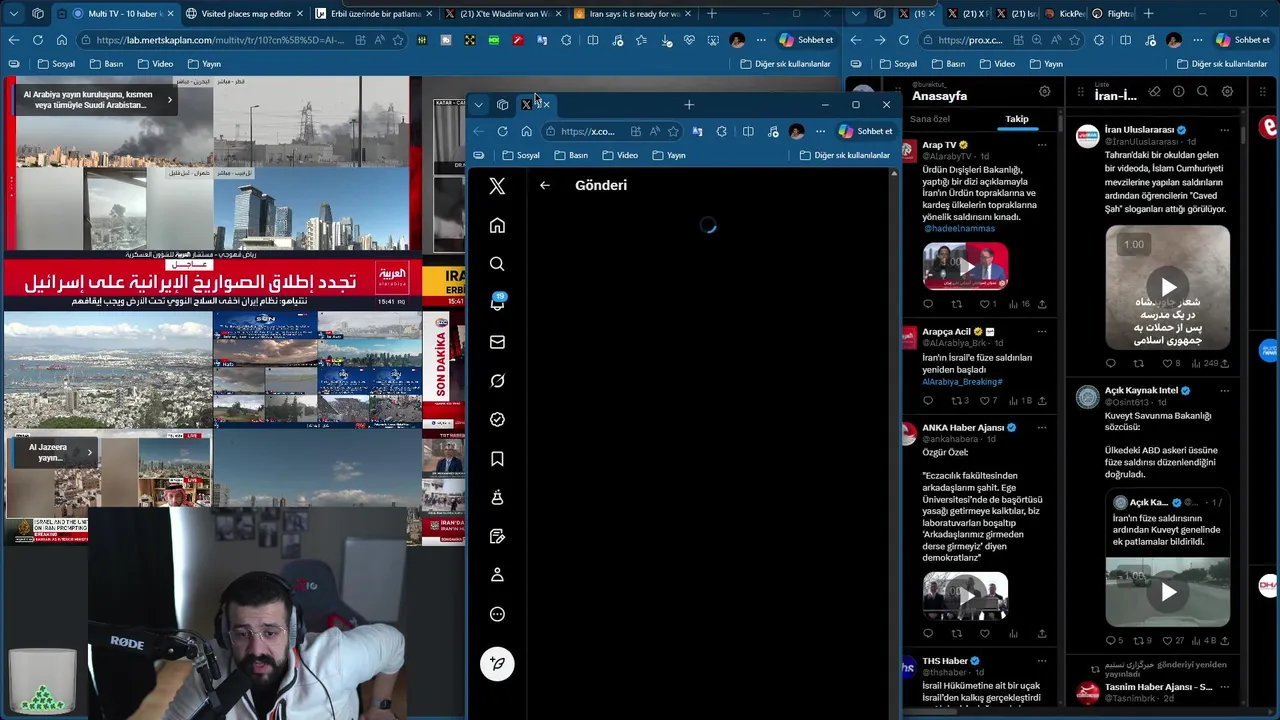Switch to Visited places map editor tab

(245, 14)
